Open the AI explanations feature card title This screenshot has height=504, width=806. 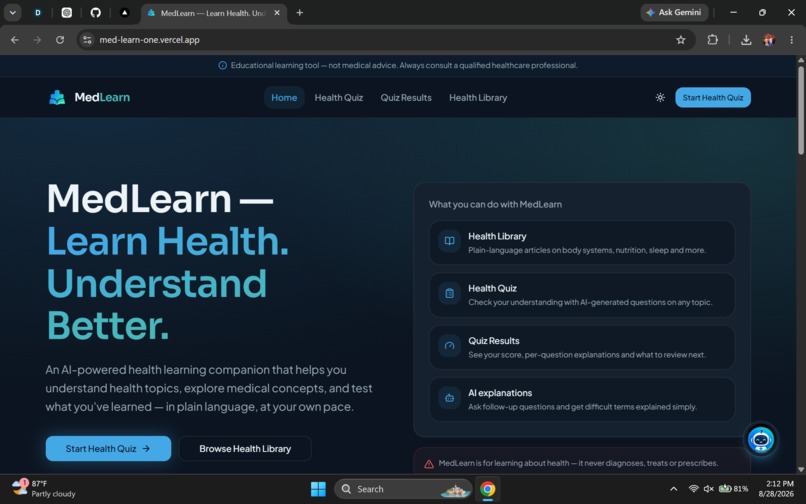[500, 393]
